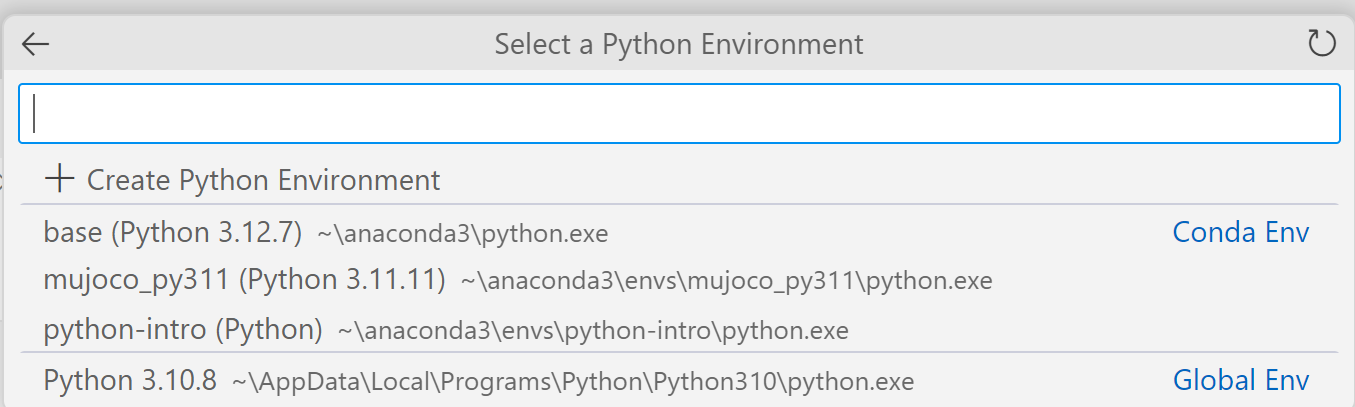This screenshot has height=407, width=1355.
Task: Click the back arrow icon
Action: click(35, 44)
